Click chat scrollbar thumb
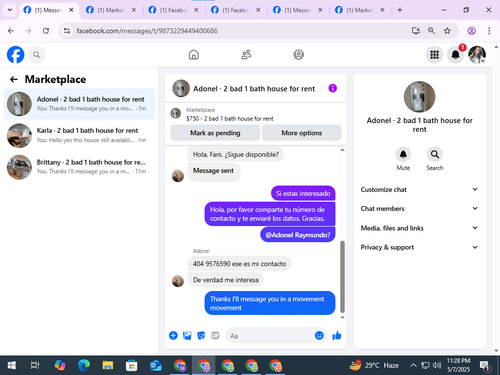500x375 pixels. 342,277
